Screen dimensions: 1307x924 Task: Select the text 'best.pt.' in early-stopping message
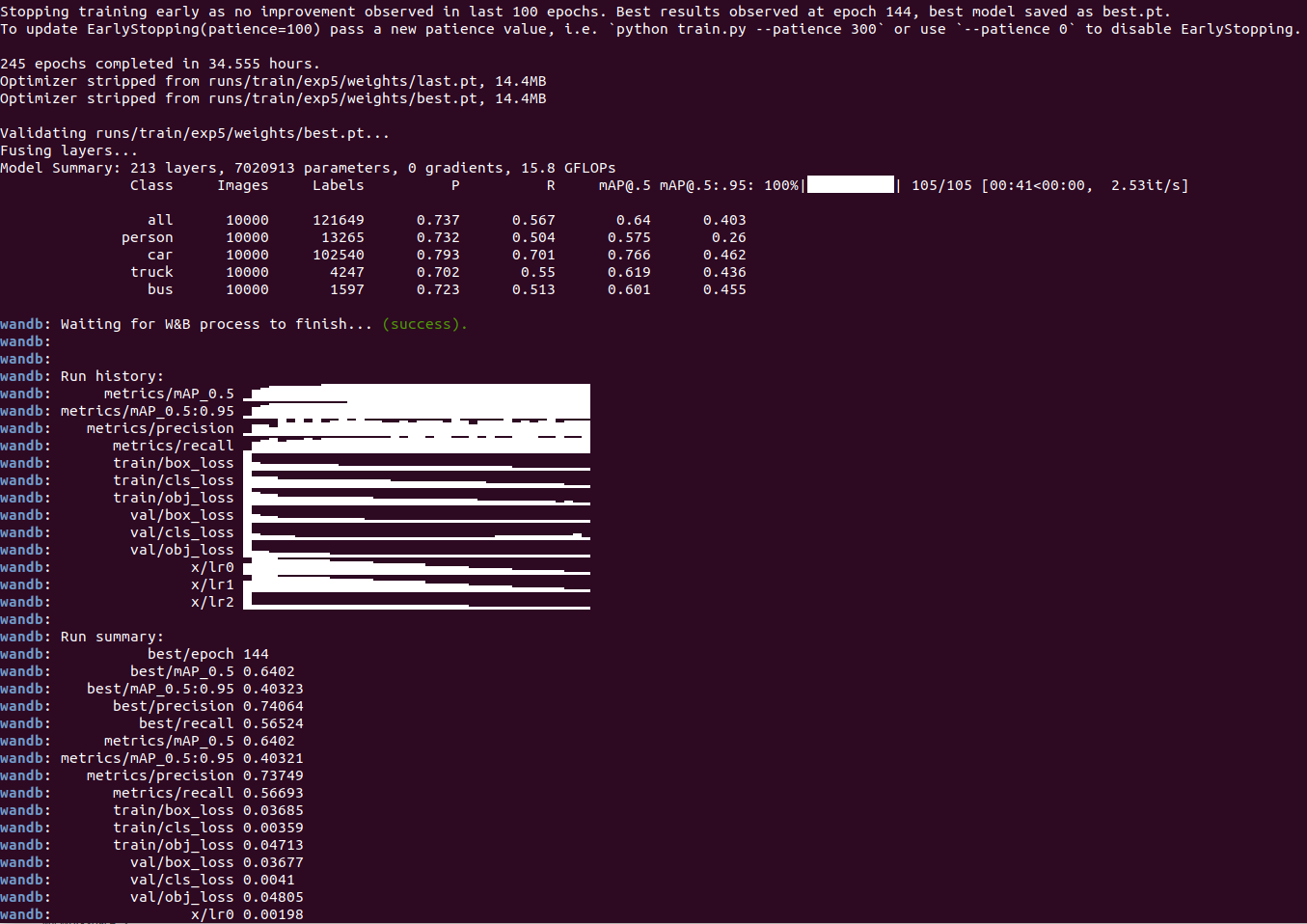coord(1136,12)
